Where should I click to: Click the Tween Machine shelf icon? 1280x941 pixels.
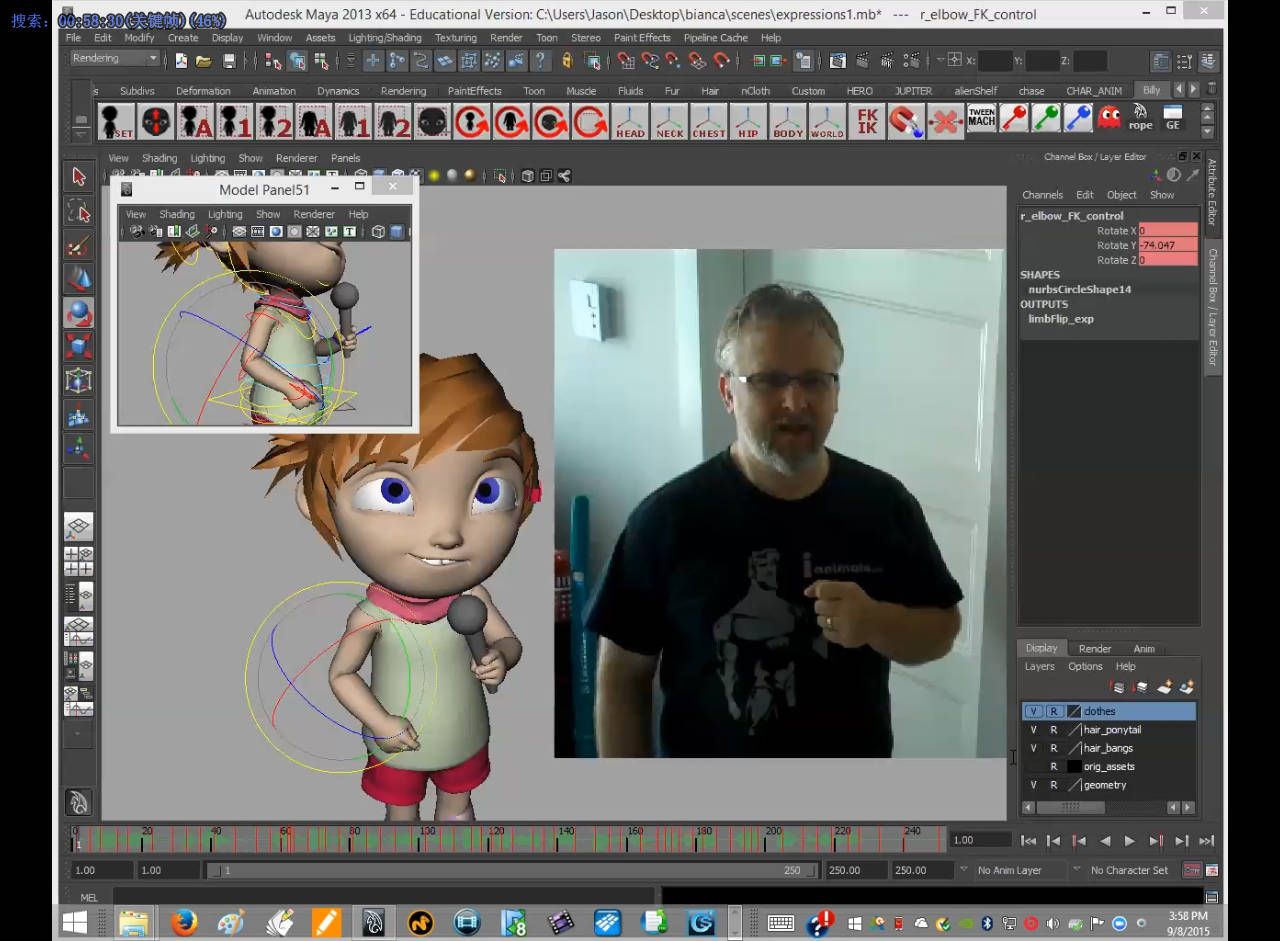pos(982,119)
